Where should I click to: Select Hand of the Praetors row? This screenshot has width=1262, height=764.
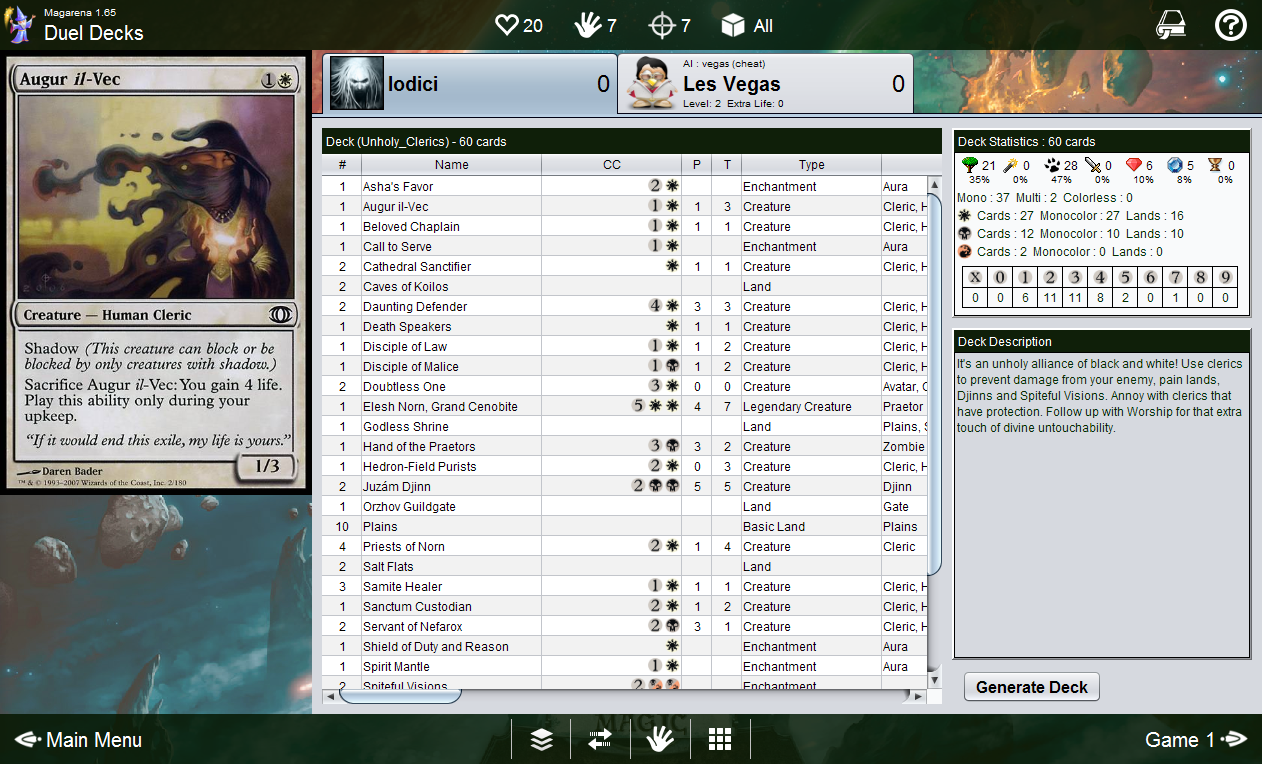(625, 446)
